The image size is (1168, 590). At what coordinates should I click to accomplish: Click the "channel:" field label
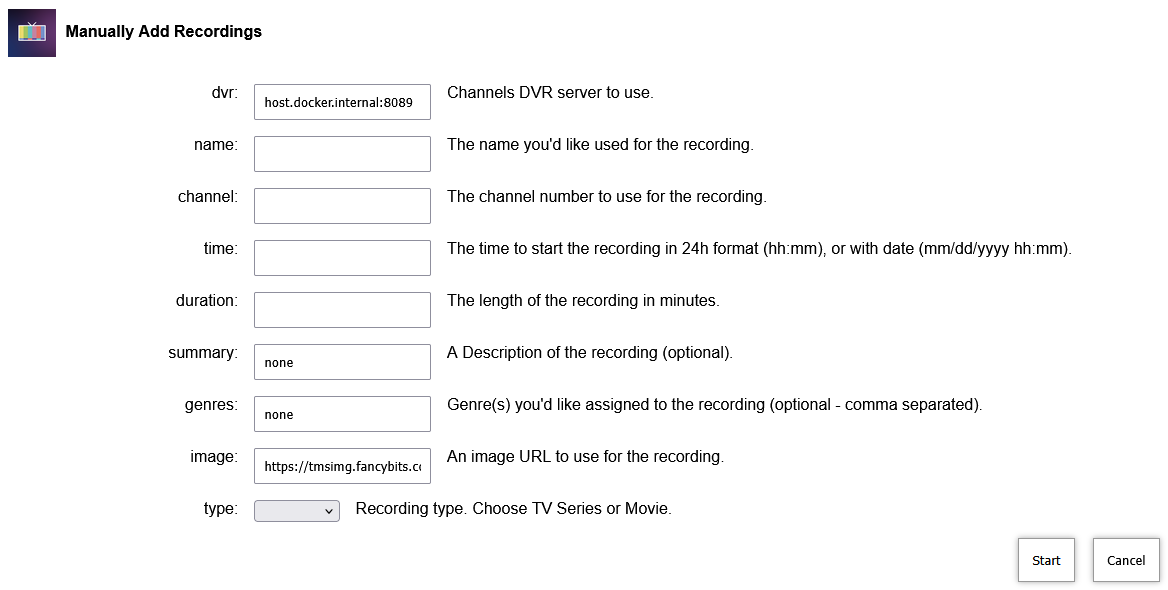(x=208, y=197)
